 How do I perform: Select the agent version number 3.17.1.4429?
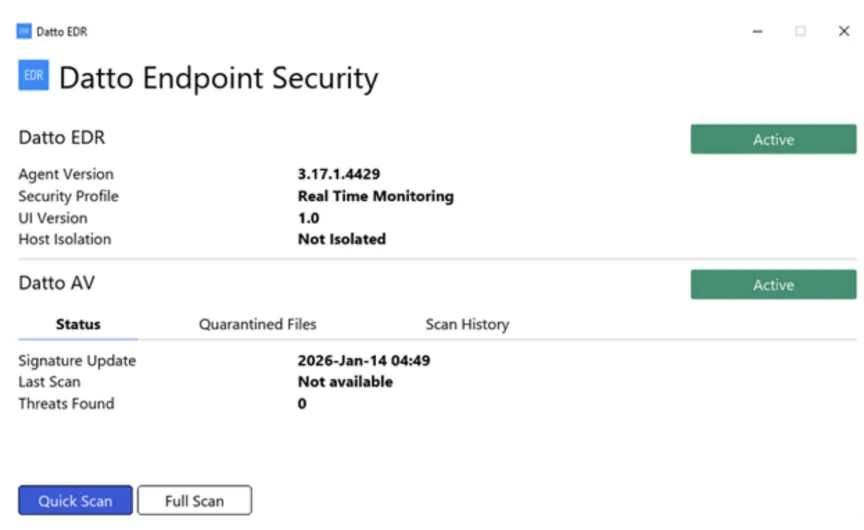tap(339, 174)
